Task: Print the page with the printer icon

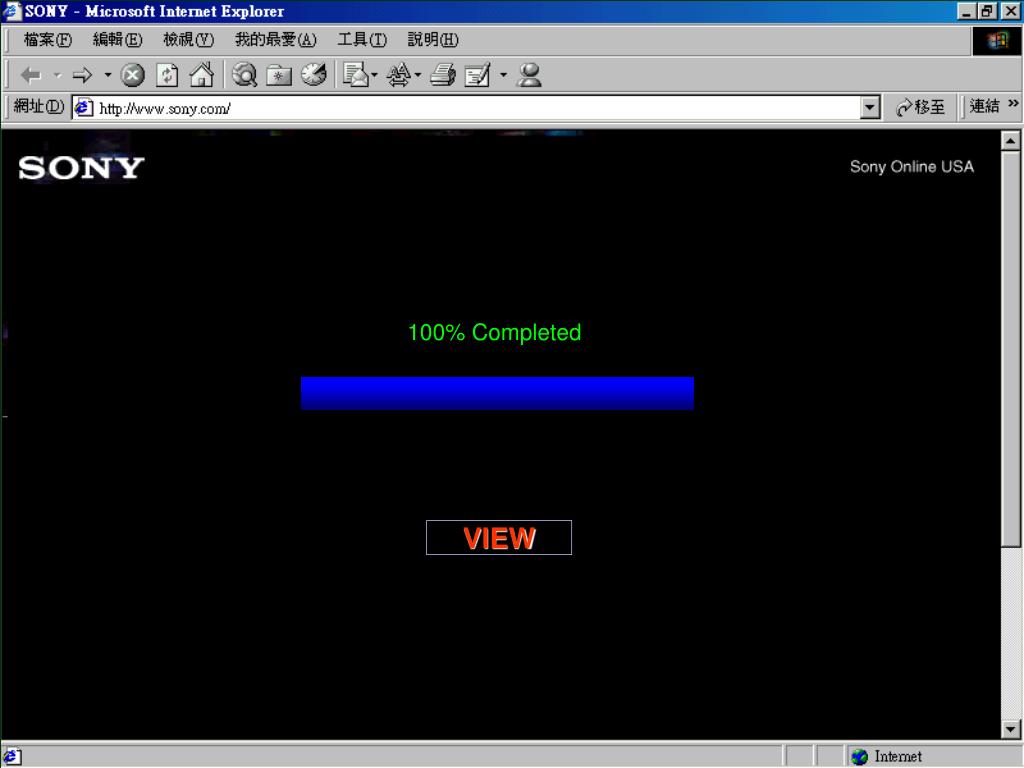Action: pos(443,75)
